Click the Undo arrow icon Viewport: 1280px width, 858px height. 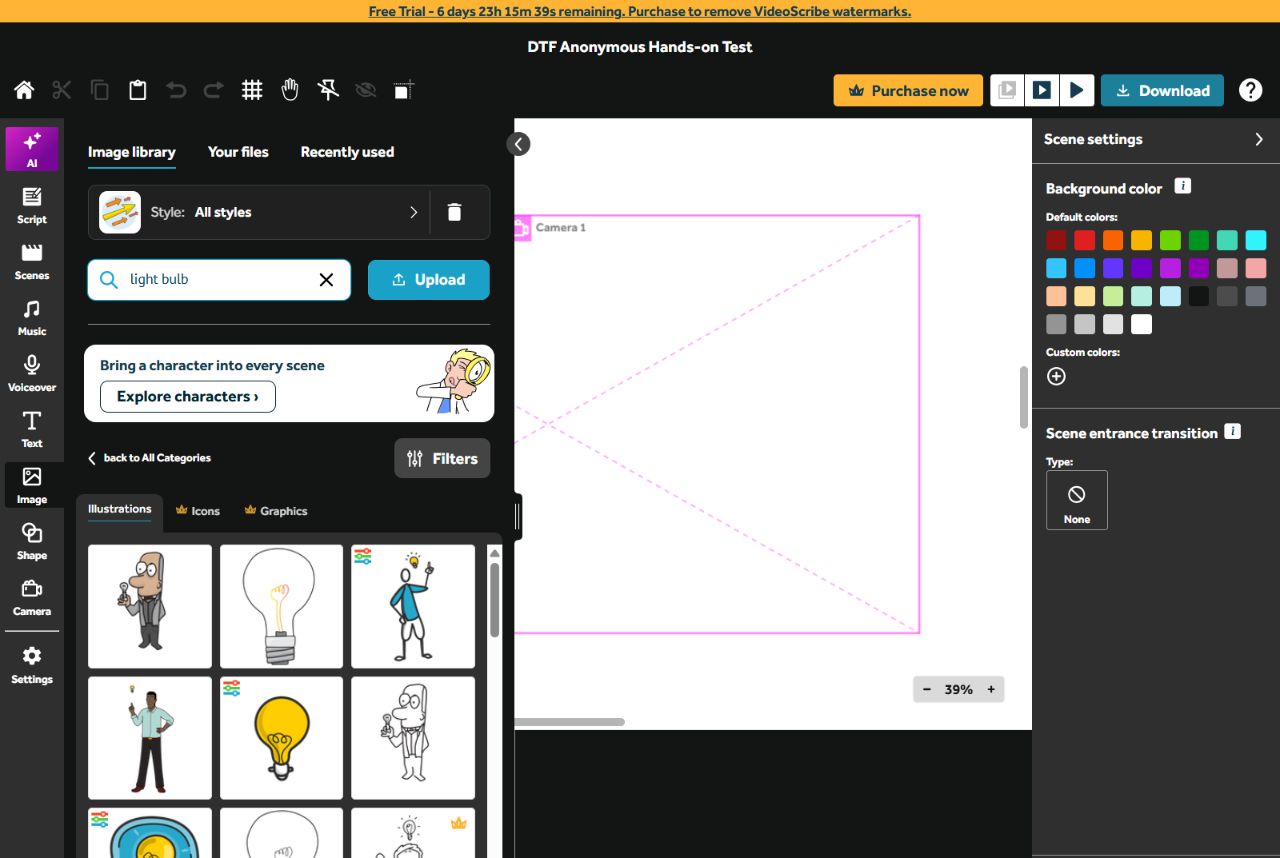176,90
